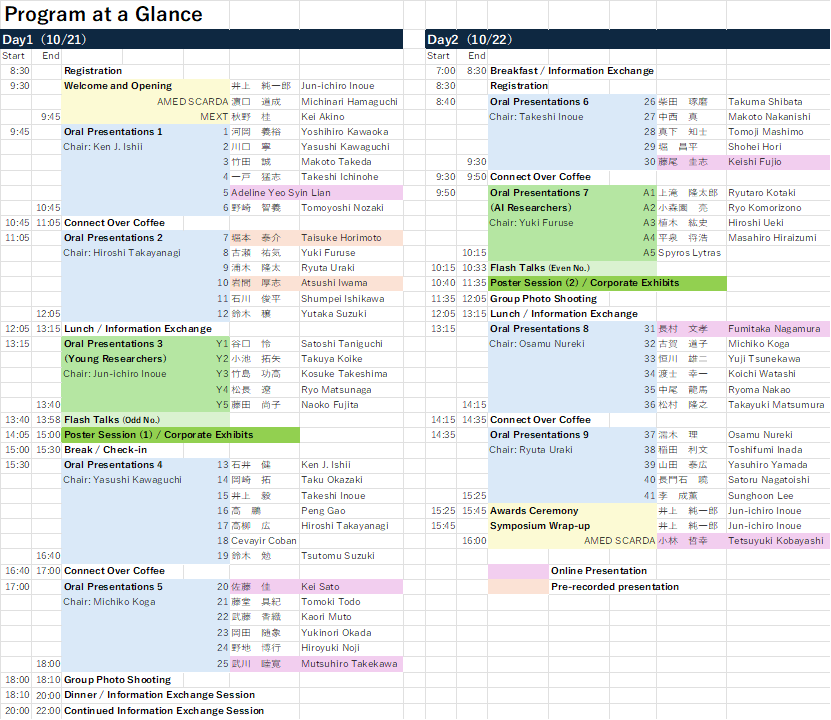The image size is (831, 720).
Task: Click the "Dinner / Information Exchange Session" cell
Action: pyautogui.click(x=159, y=695)
